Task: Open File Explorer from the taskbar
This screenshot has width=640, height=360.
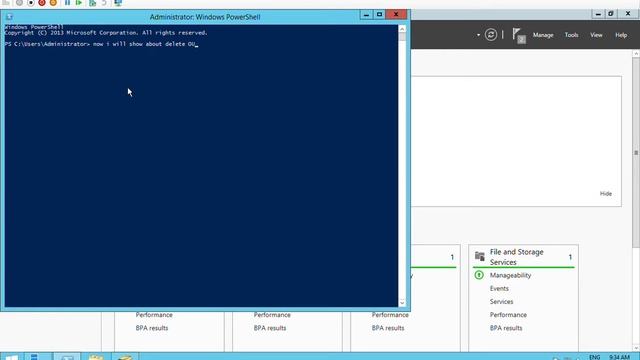Action: 96,357
